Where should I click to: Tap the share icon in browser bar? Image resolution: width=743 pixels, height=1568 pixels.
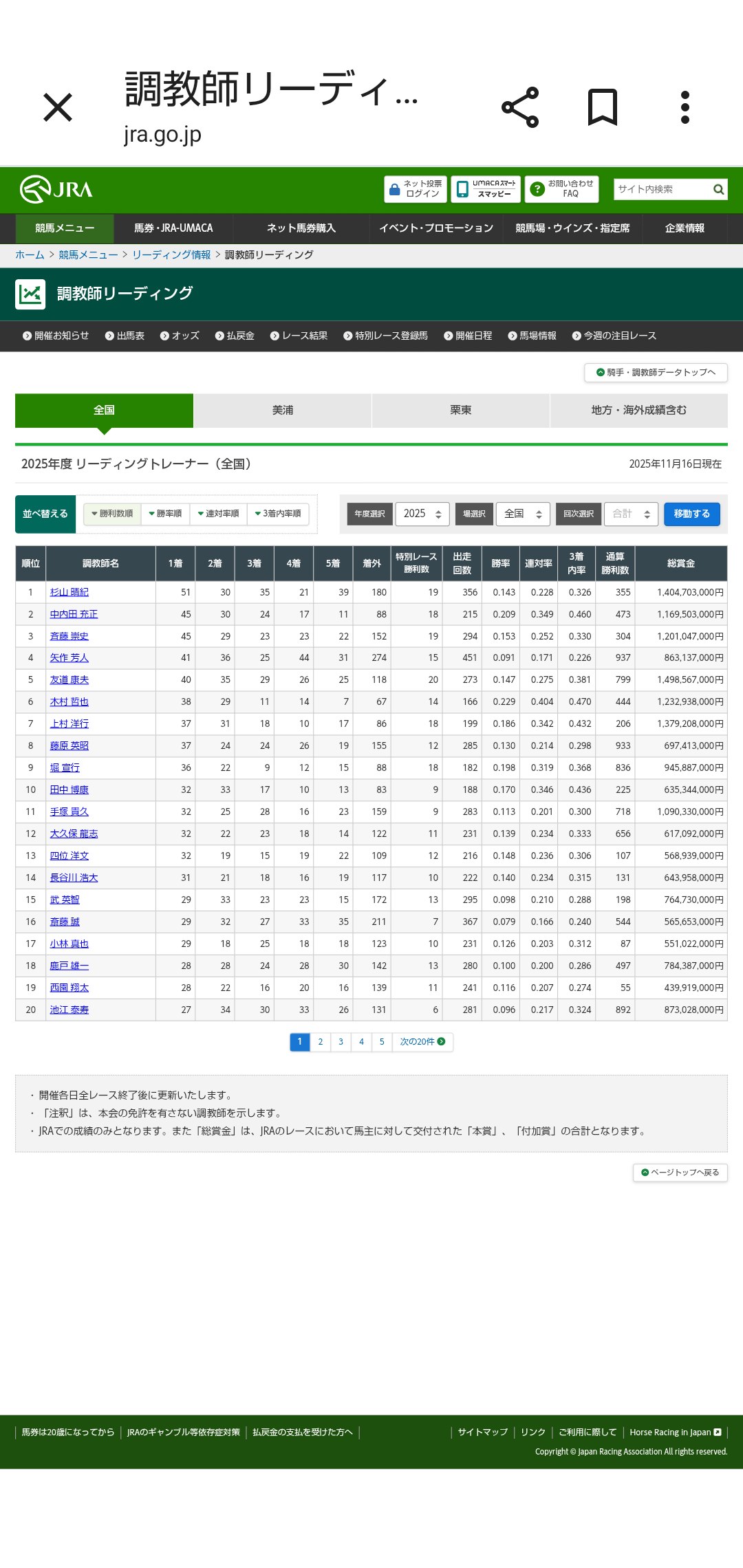point(520,107)
